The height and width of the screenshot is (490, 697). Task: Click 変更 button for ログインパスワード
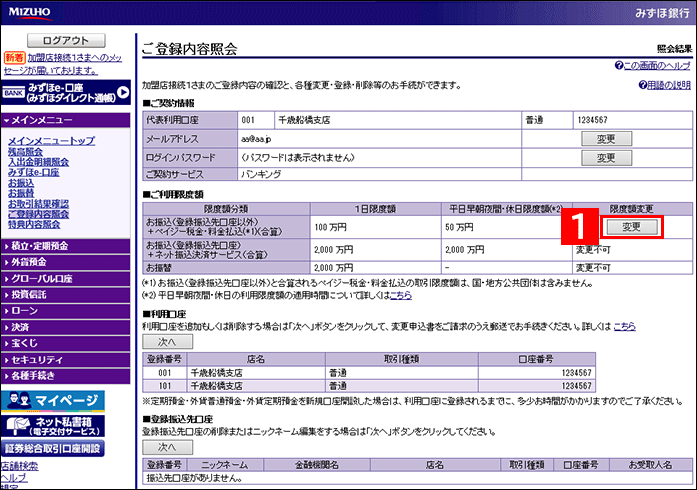click(x=606, y=158)
